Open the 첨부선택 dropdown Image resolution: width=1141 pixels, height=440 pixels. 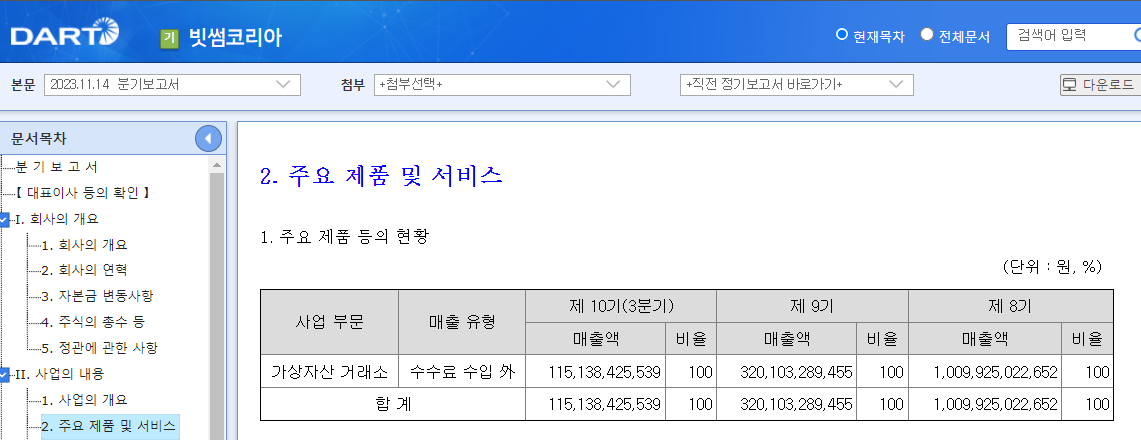point(502,85)
